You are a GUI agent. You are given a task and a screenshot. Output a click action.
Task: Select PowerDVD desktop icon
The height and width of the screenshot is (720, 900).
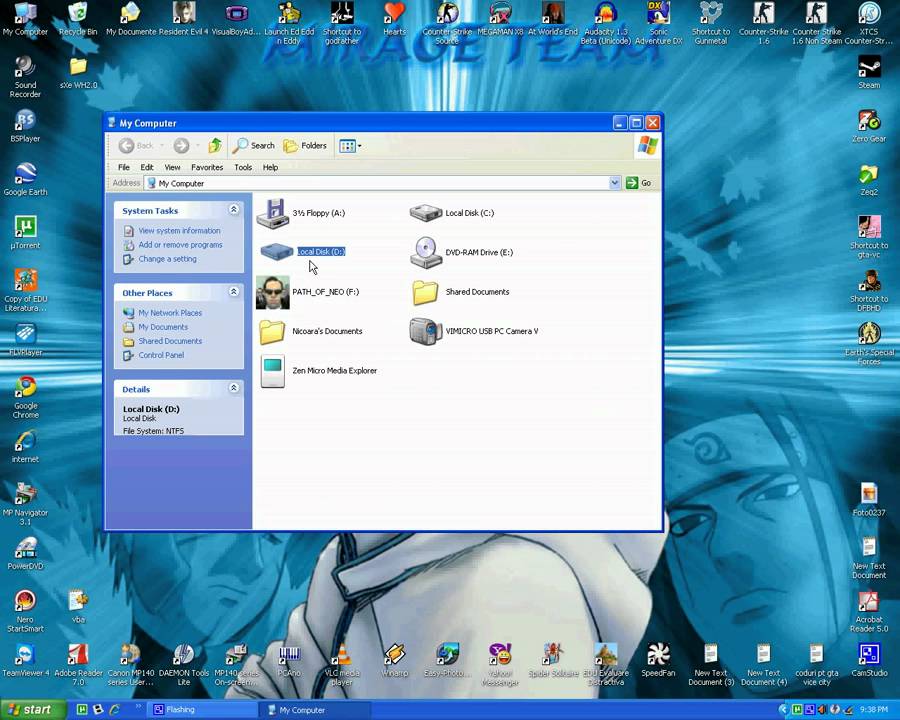(25, 553)
